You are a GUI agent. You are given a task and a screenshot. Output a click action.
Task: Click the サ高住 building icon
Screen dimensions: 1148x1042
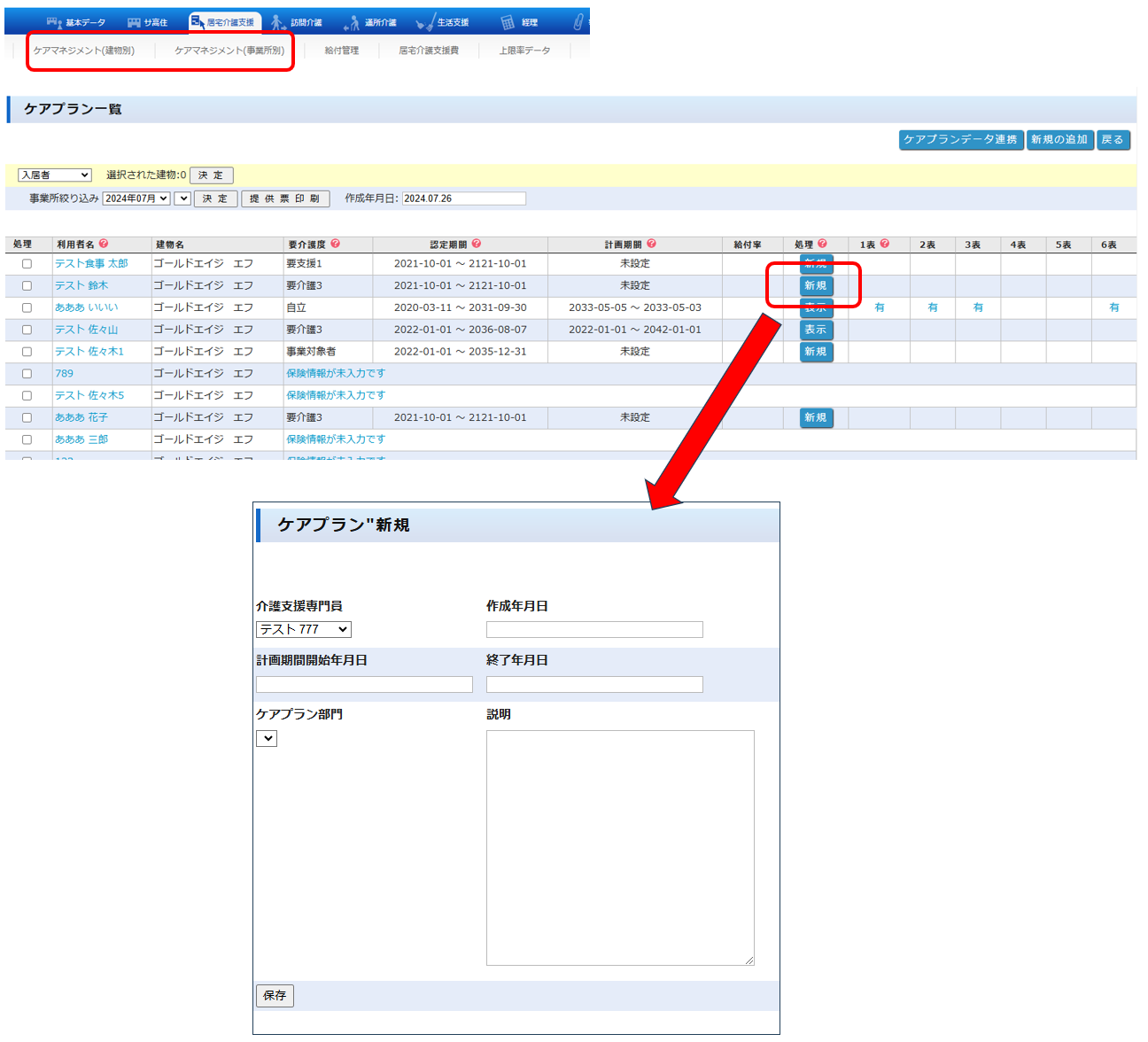(x=135, y=22)
